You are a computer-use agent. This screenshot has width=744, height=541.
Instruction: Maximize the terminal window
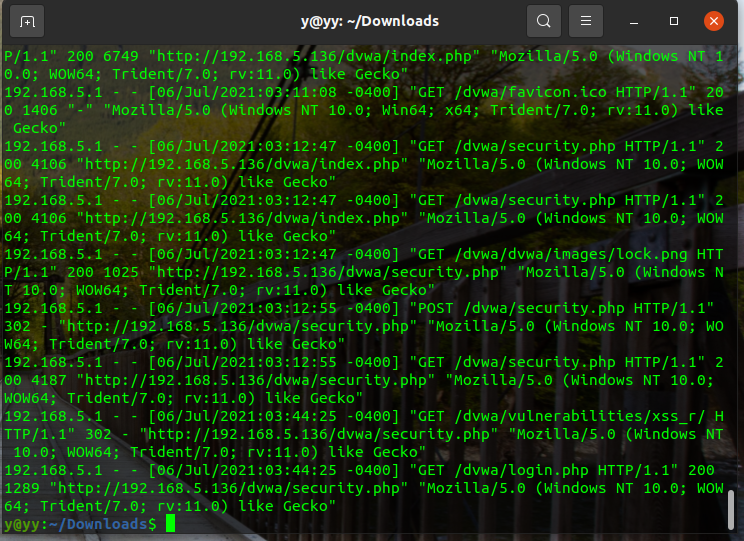(674, 21)
